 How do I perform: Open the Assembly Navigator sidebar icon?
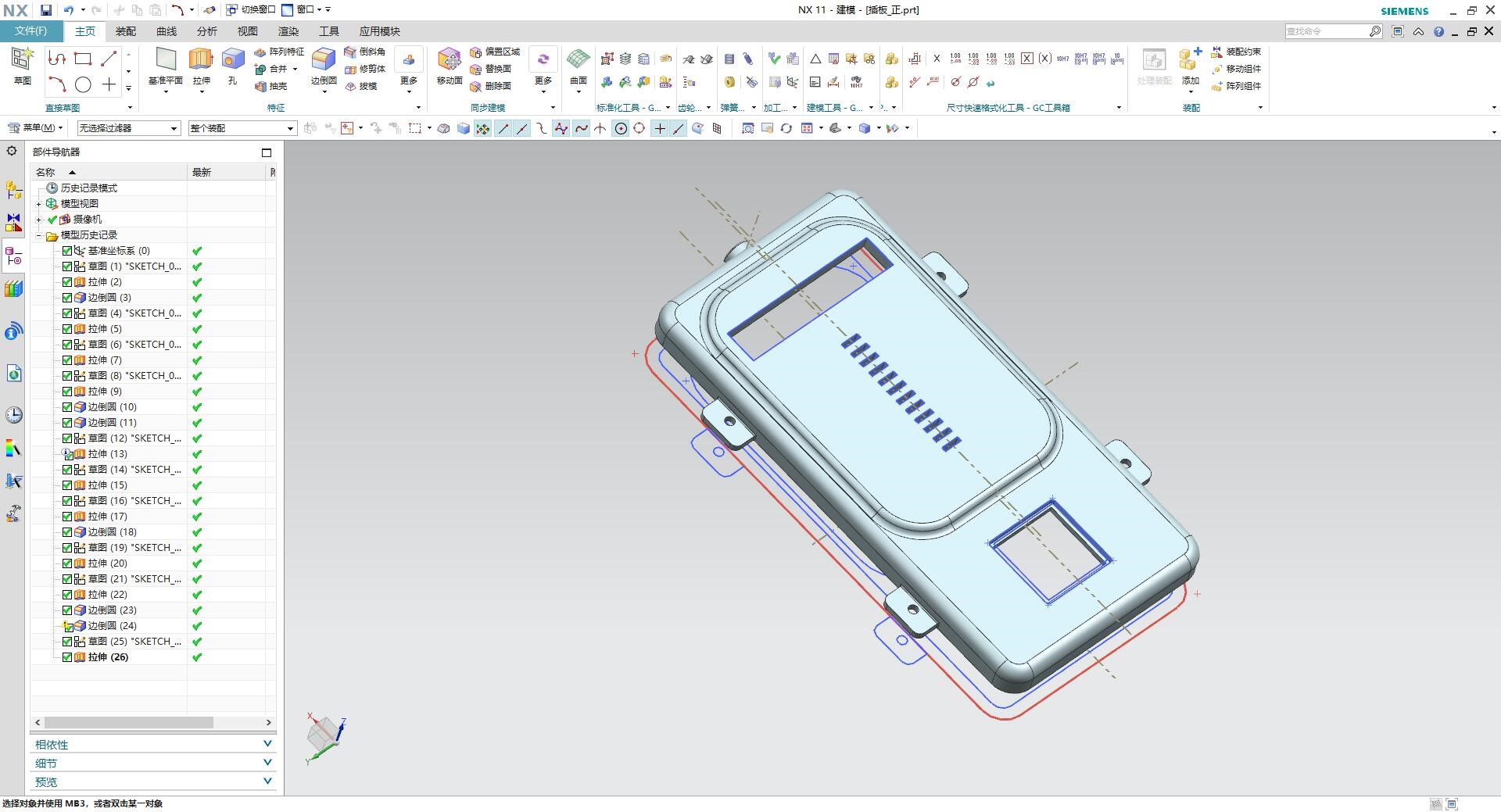pos(13,190)
